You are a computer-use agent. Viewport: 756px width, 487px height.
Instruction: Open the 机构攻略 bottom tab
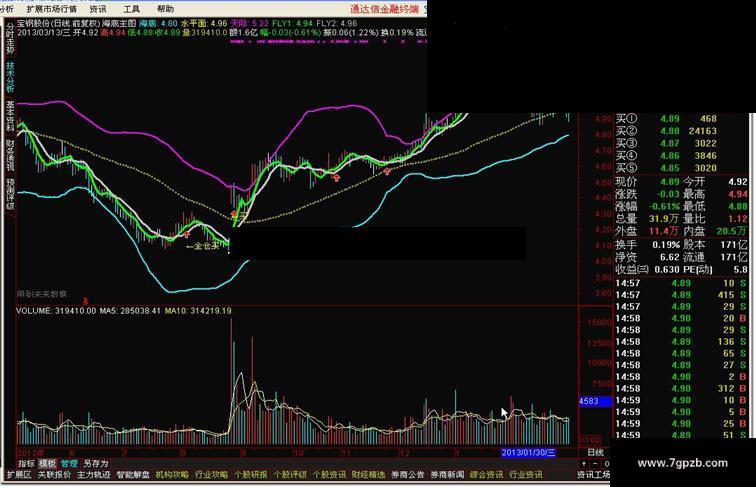point(172,475)
